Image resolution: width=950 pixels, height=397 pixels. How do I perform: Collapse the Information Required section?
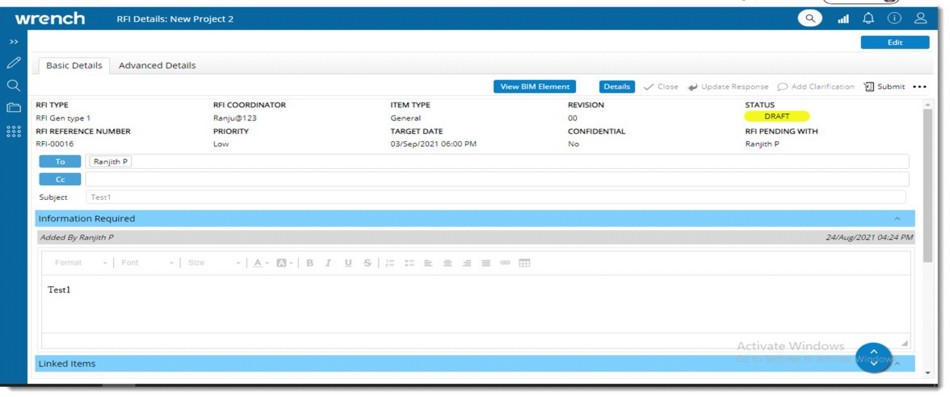click(x=897, y=219)
